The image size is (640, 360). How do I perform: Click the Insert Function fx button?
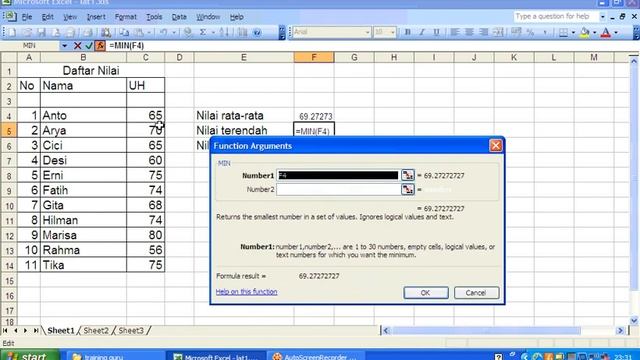click(x=100, y=46)
